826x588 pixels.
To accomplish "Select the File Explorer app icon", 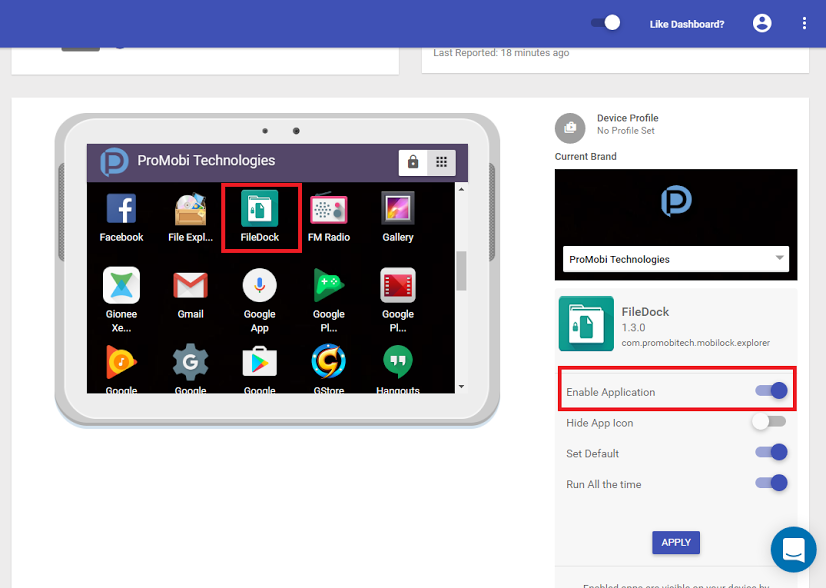I will (190, 209).
